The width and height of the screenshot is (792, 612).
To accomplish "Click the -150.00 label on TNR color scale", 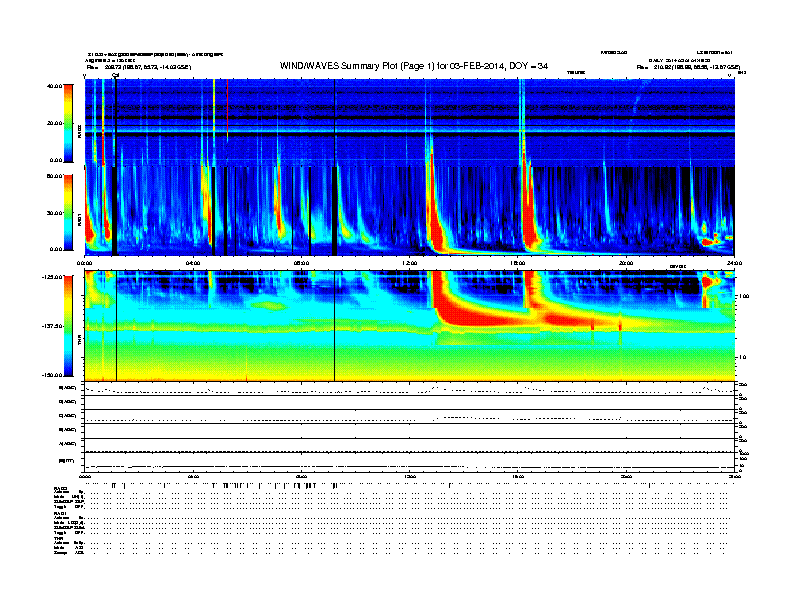I will click(x=52, y=375).
